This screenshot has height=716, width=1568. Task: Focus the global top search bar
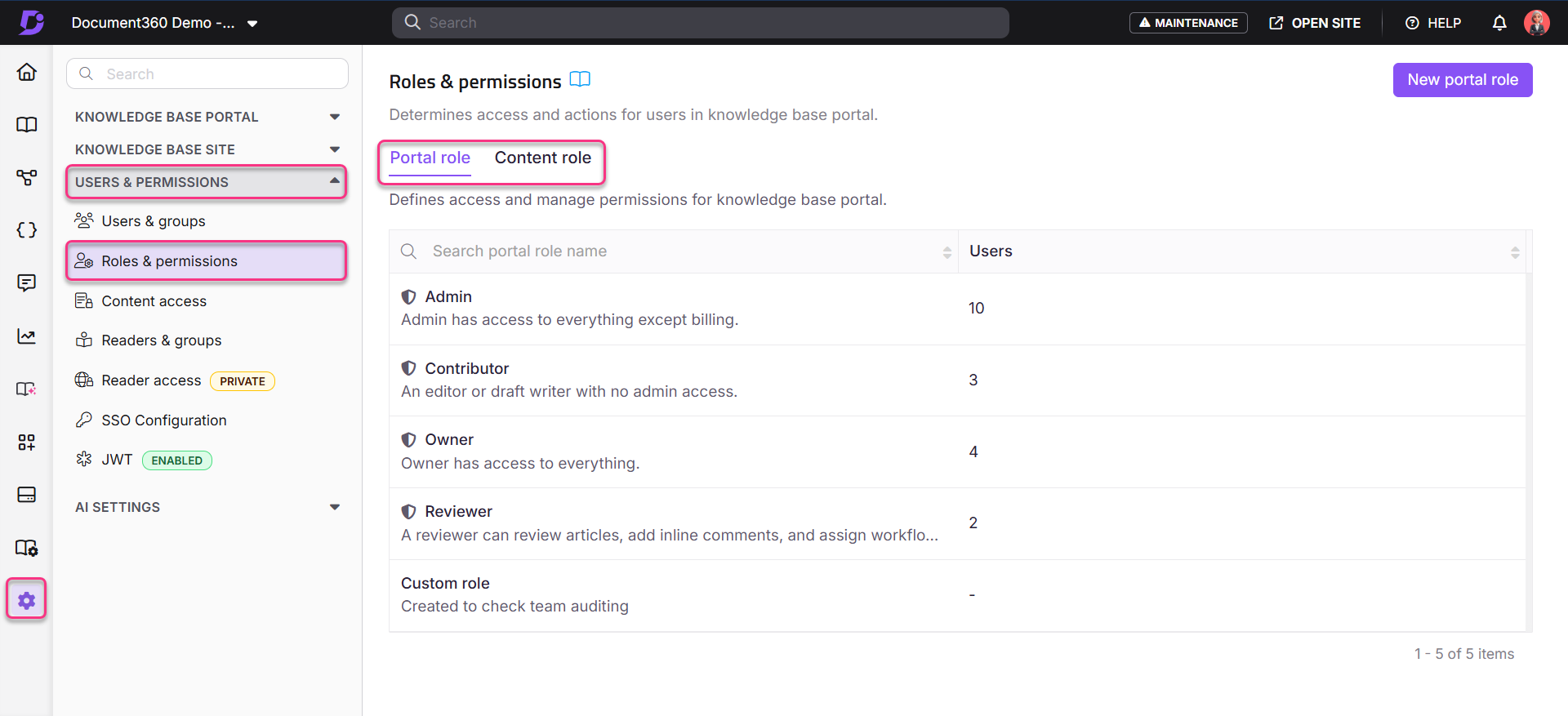pos(701,23)
